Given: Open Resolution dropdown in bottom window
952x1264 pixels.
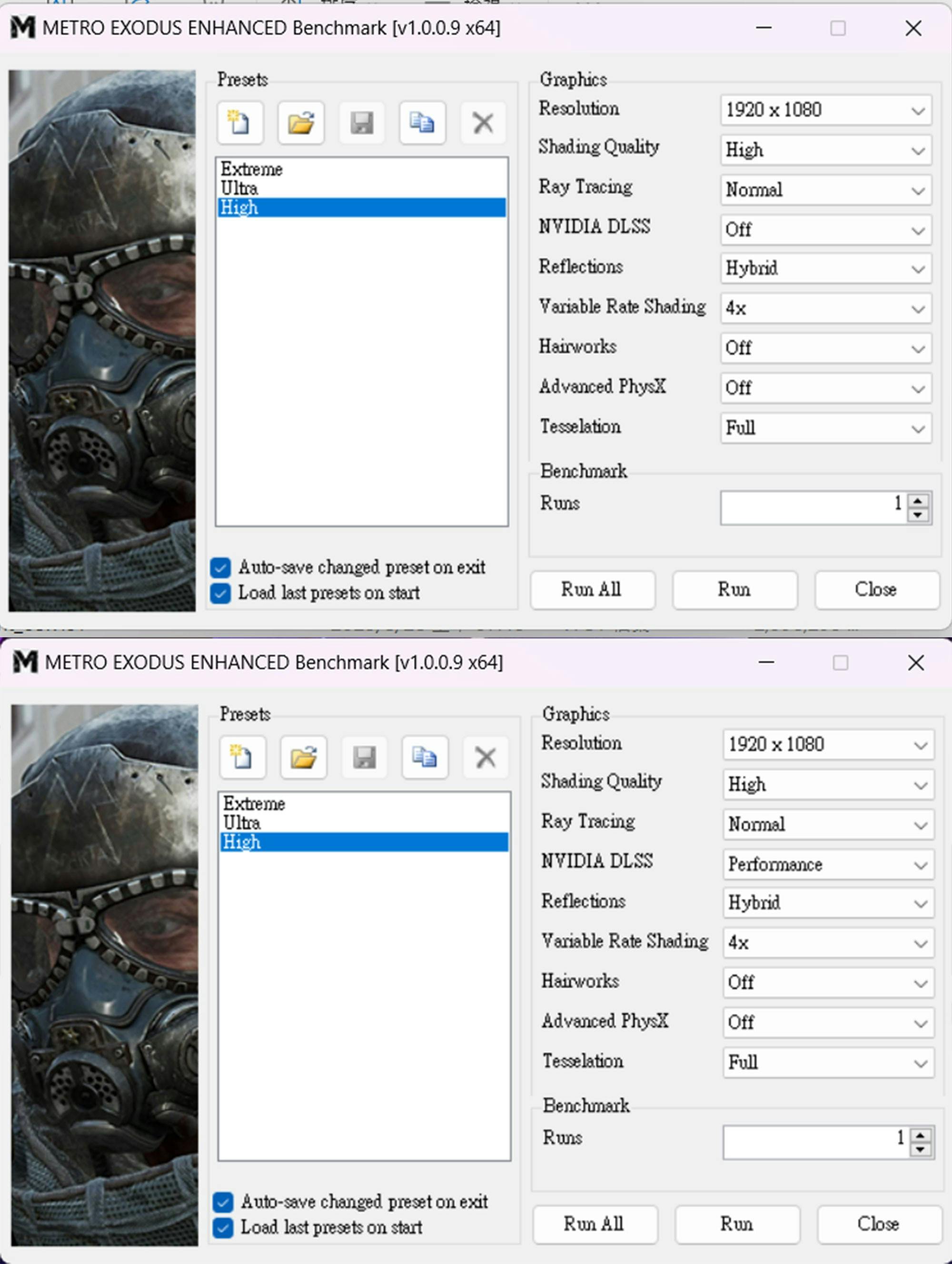Looking at the screenshot, I should point(828,745).
